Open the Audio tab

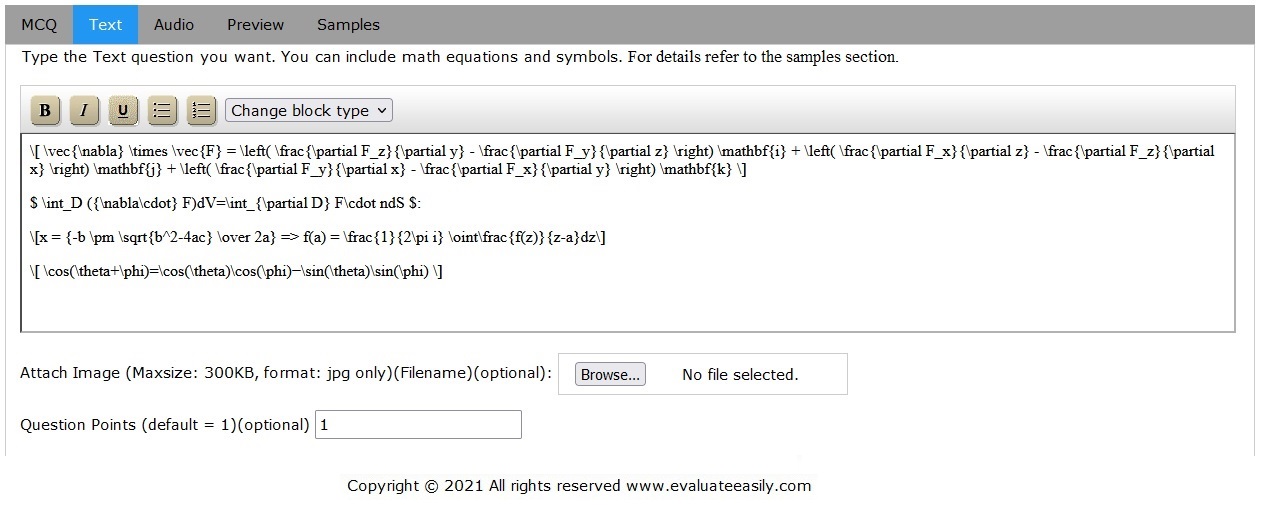(x=174, y=24)
